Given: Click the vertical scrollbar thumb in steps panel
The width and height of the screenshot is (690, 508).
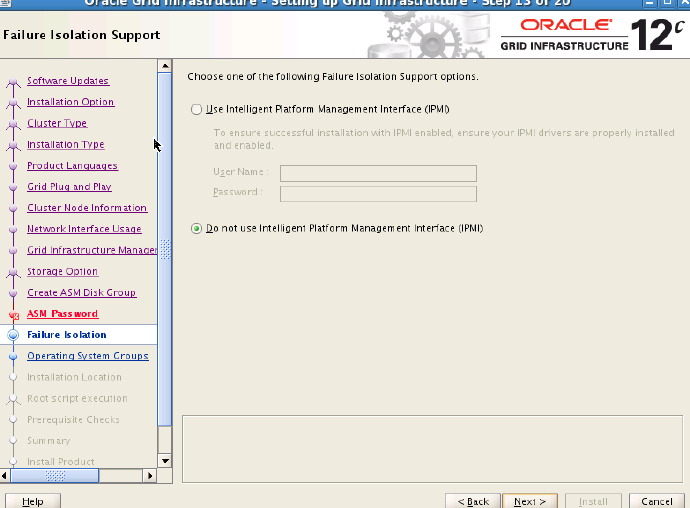Looking at the screenshot, I should (165, 250).
